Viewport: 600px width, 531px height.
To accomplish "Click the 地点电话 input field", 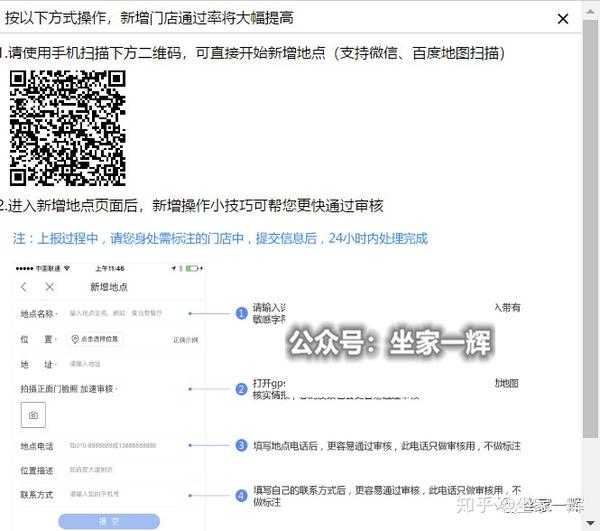I will (x=113, y=445).
